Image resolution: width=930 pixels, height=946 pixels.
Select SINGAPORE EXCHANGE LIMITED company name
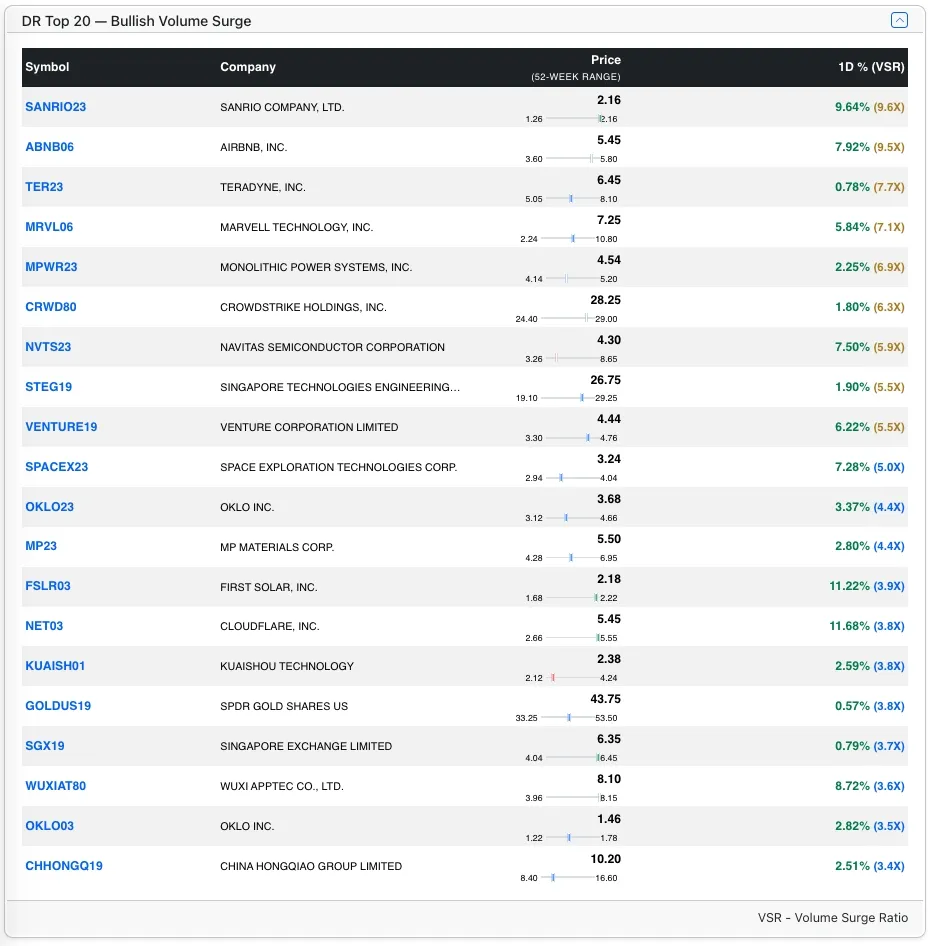[306, 746]
